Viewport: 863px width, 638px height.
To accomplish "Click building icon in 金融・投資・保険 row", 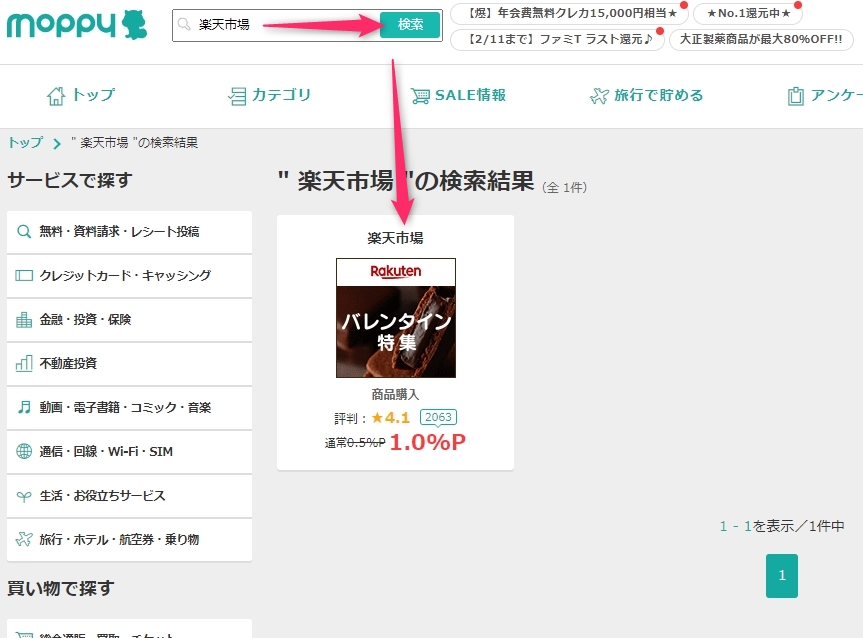I will 24,319.
